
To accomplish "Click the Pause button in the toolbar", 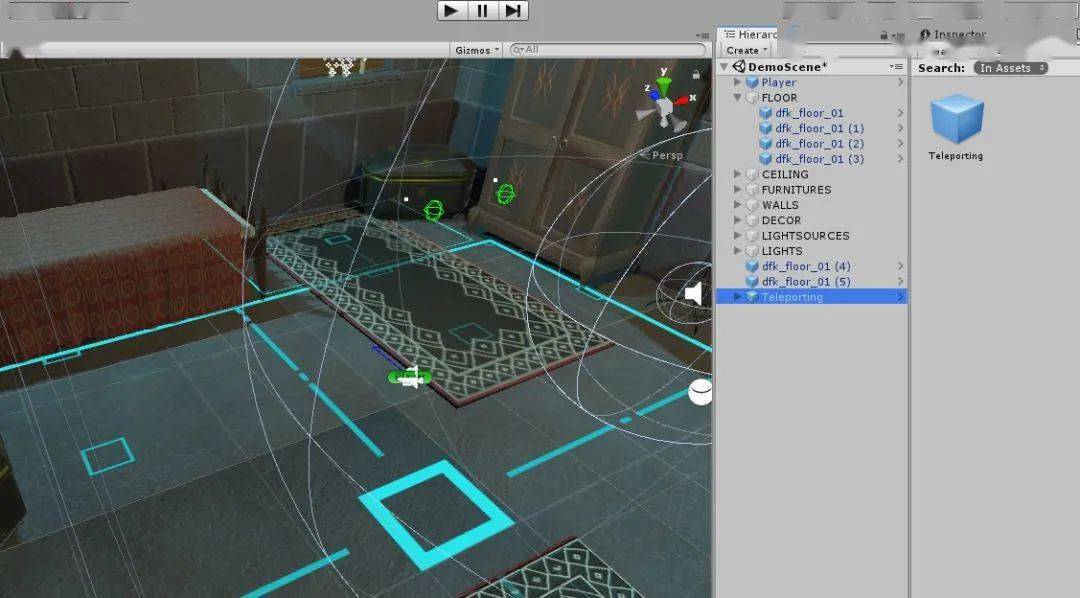I will point(482,10).
